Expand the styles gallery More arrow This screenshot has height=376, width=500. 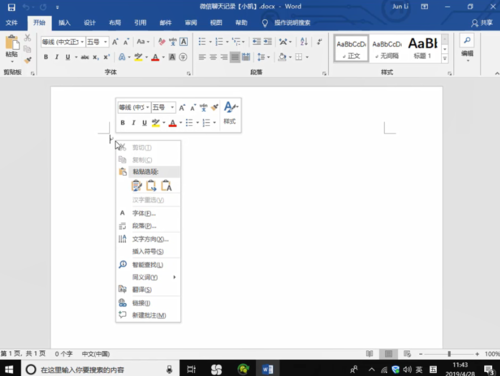[x=445, y=59]
